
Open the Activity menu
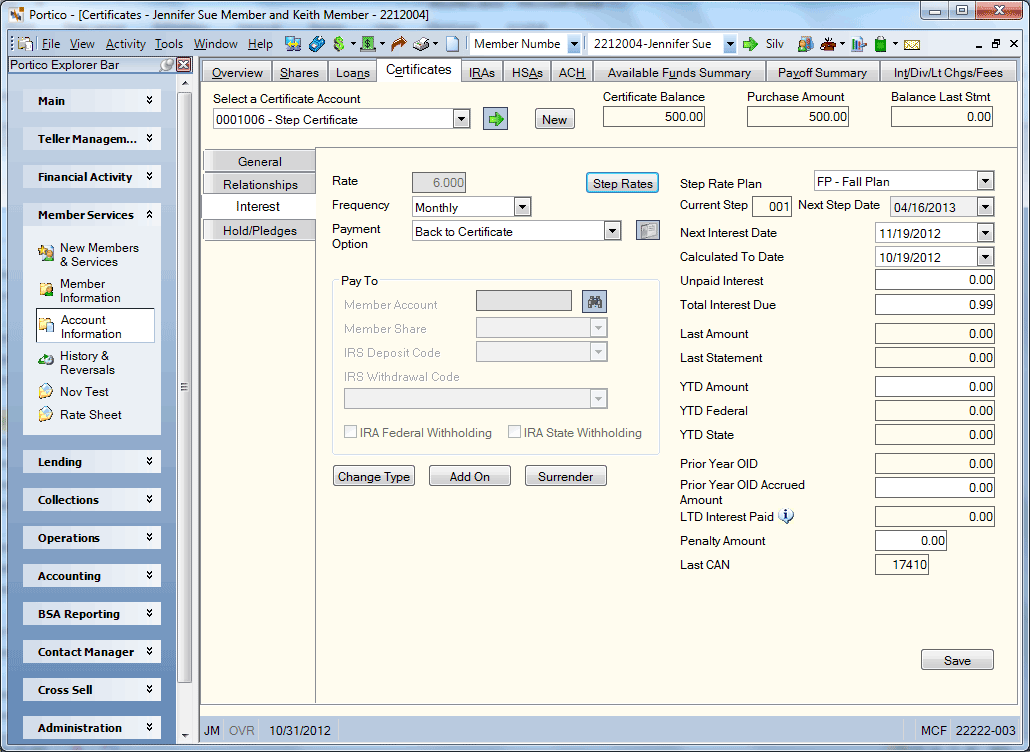[x=125, y=44]
